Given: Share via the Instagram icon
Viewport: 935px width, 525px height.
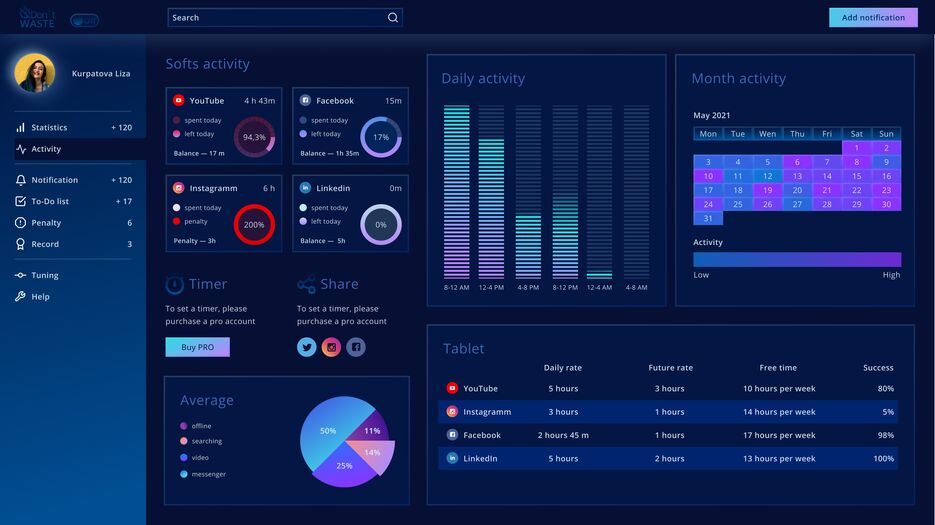Looking at the screenshot, I should pos(331,347).
